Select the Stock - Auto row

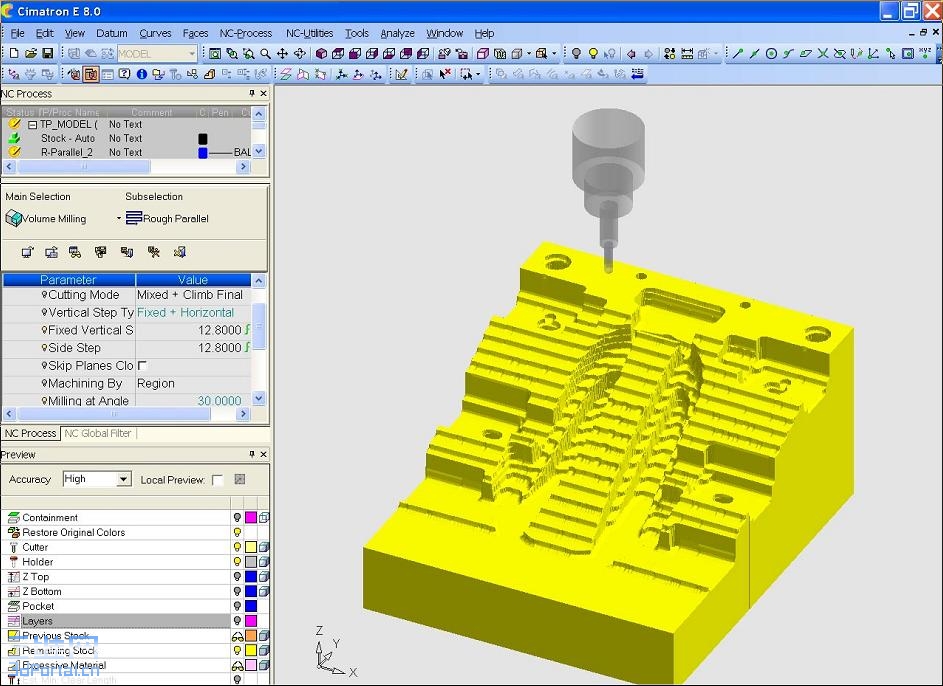(126, 138)
